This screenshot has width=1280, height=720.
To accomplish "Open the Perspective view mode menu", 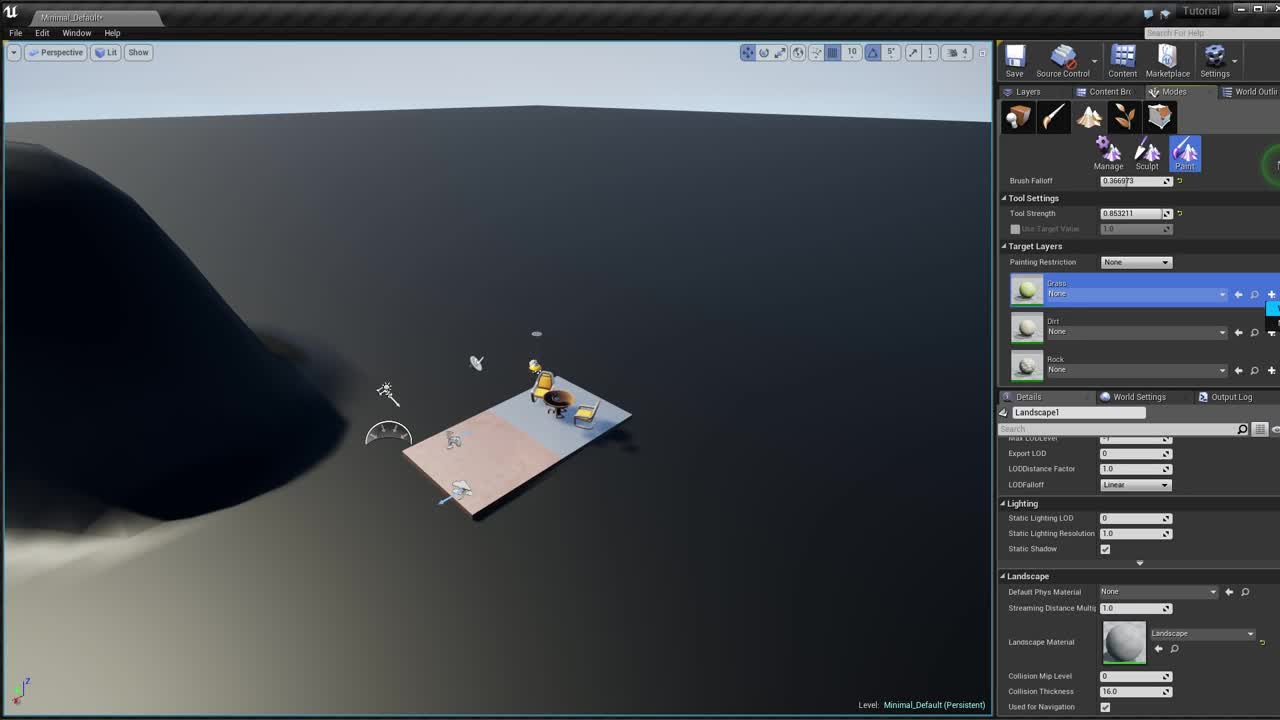I will [56, 52].
